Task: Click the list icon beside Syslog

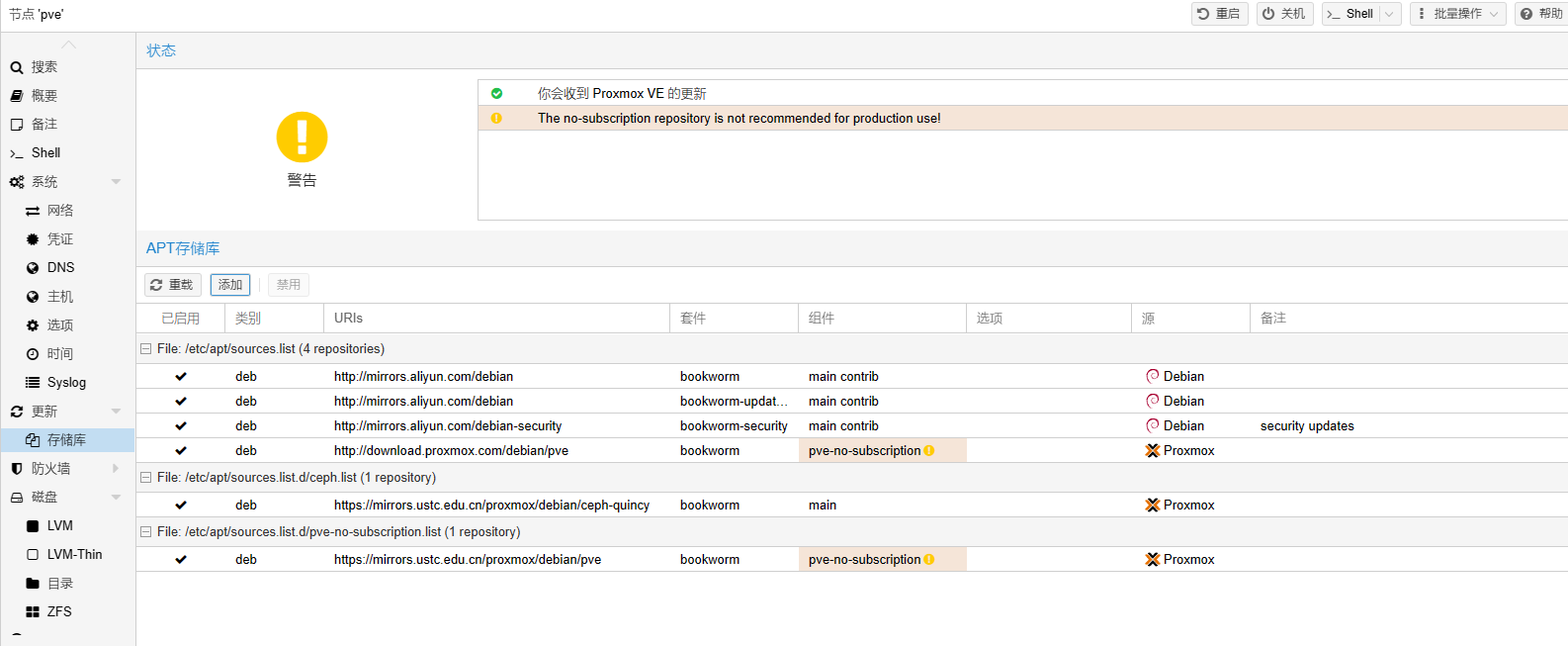Action: click(33, 383)
